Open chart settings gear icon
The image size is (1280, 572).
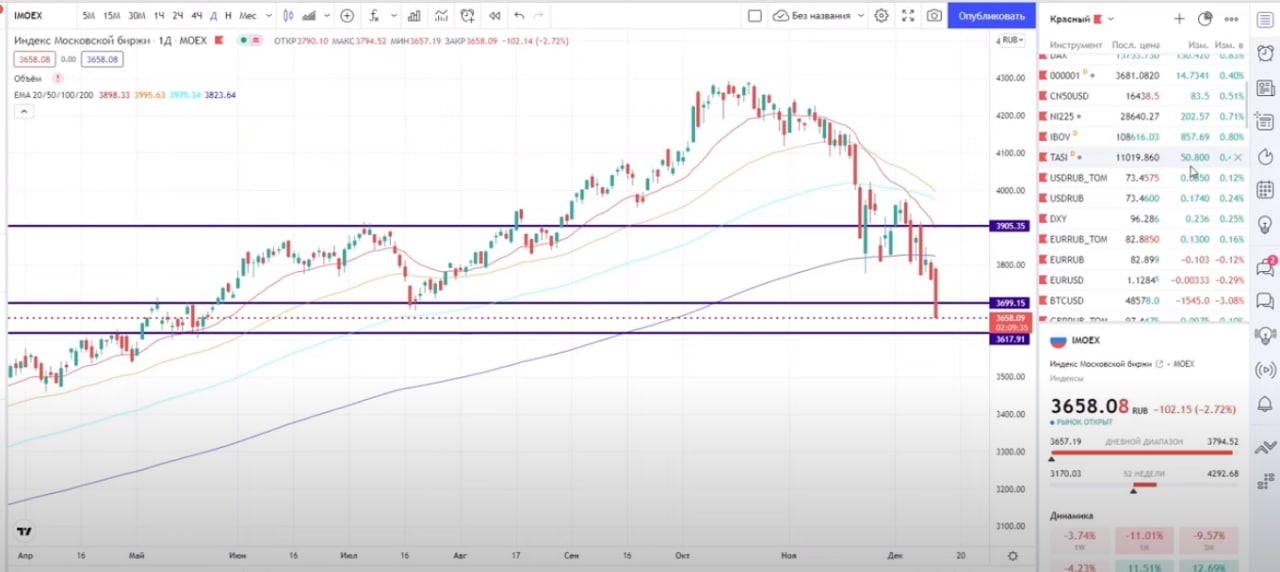881,16
